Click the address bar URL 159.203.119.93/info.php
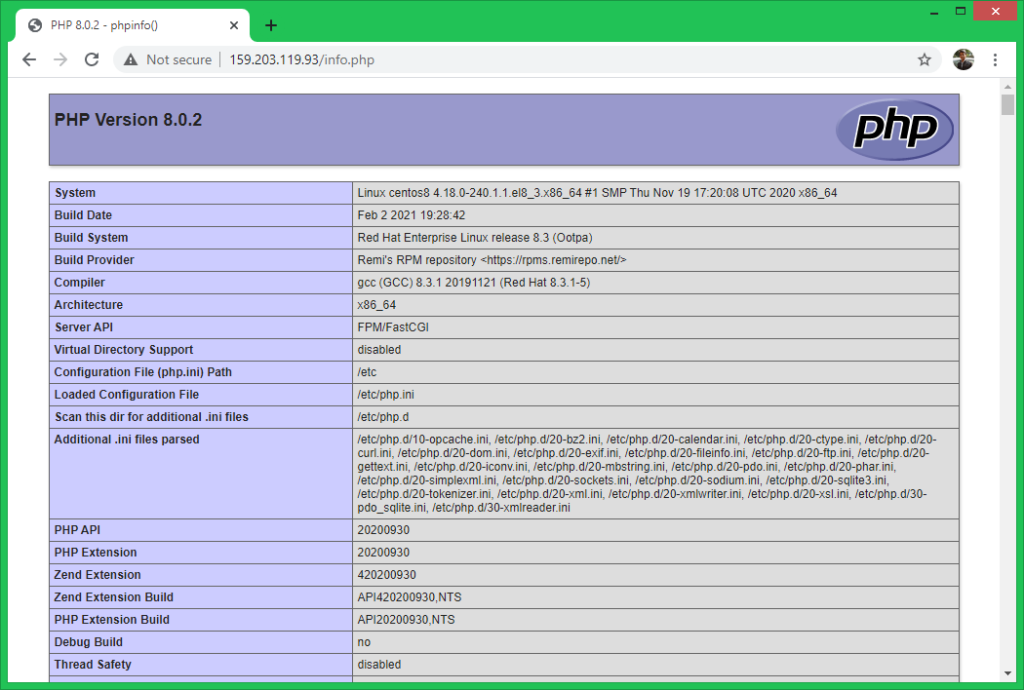Viewport: 1024px width, 690px height. point(302,60)
